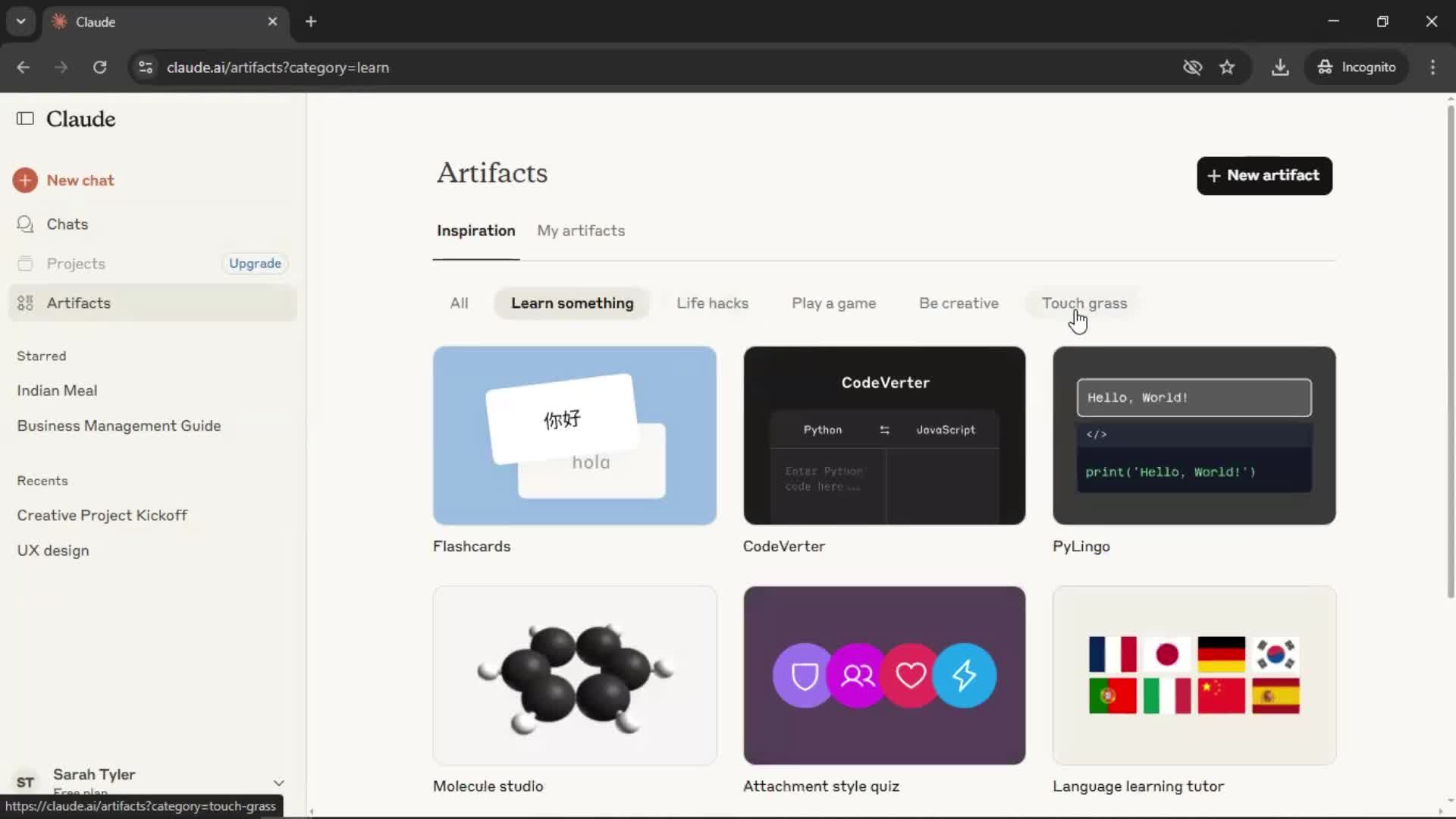Image resolution: width=1456 pixels, height=819 pixels.
Task: Switch to the My artifacts tab
Action: pyautogui.click(x=581, y=231)
